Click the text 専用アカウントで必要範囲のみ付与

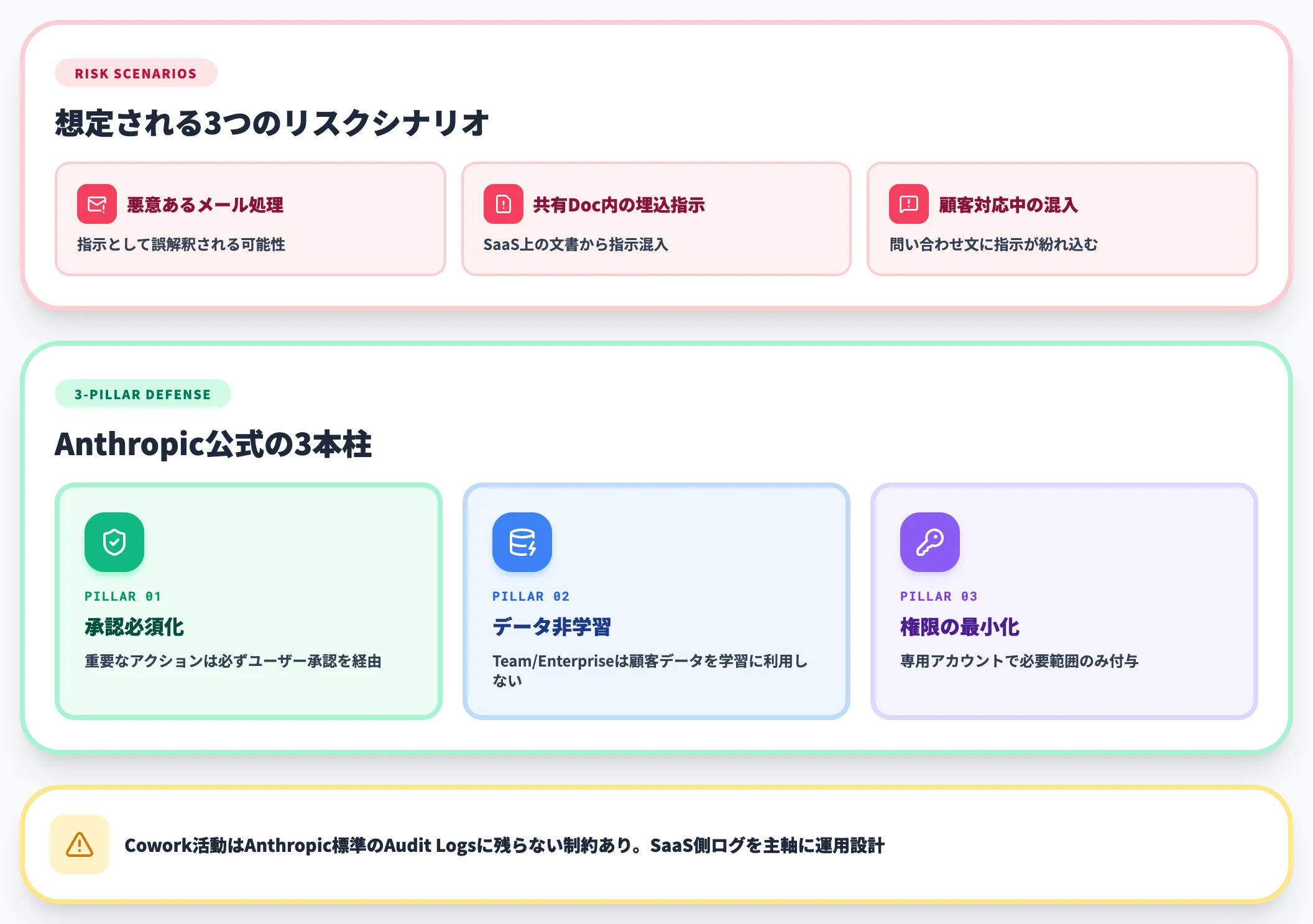click(x=1020, y=661)
